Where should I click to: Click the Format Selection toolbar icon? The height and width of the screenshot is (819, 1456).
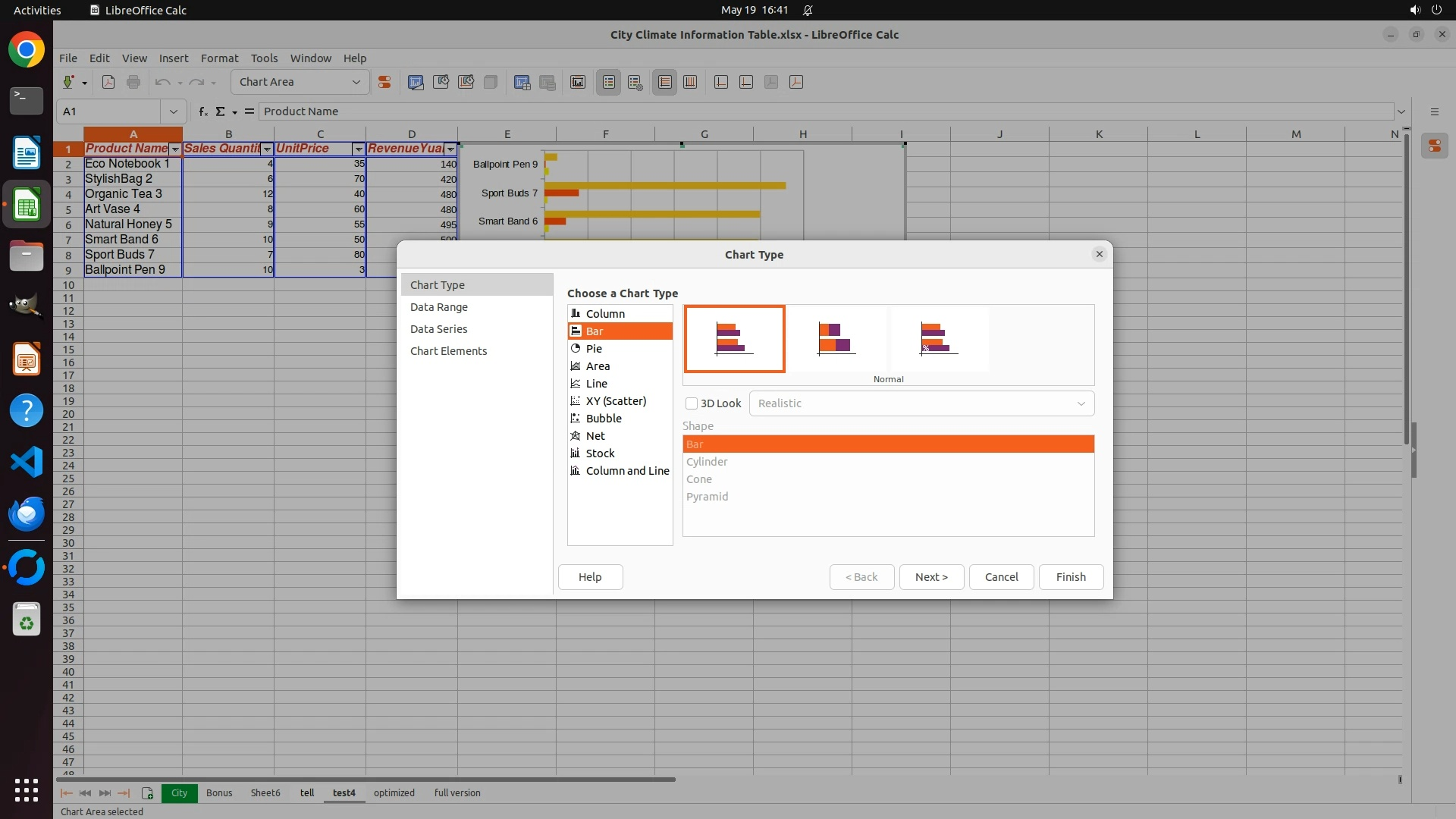[384, 82]
